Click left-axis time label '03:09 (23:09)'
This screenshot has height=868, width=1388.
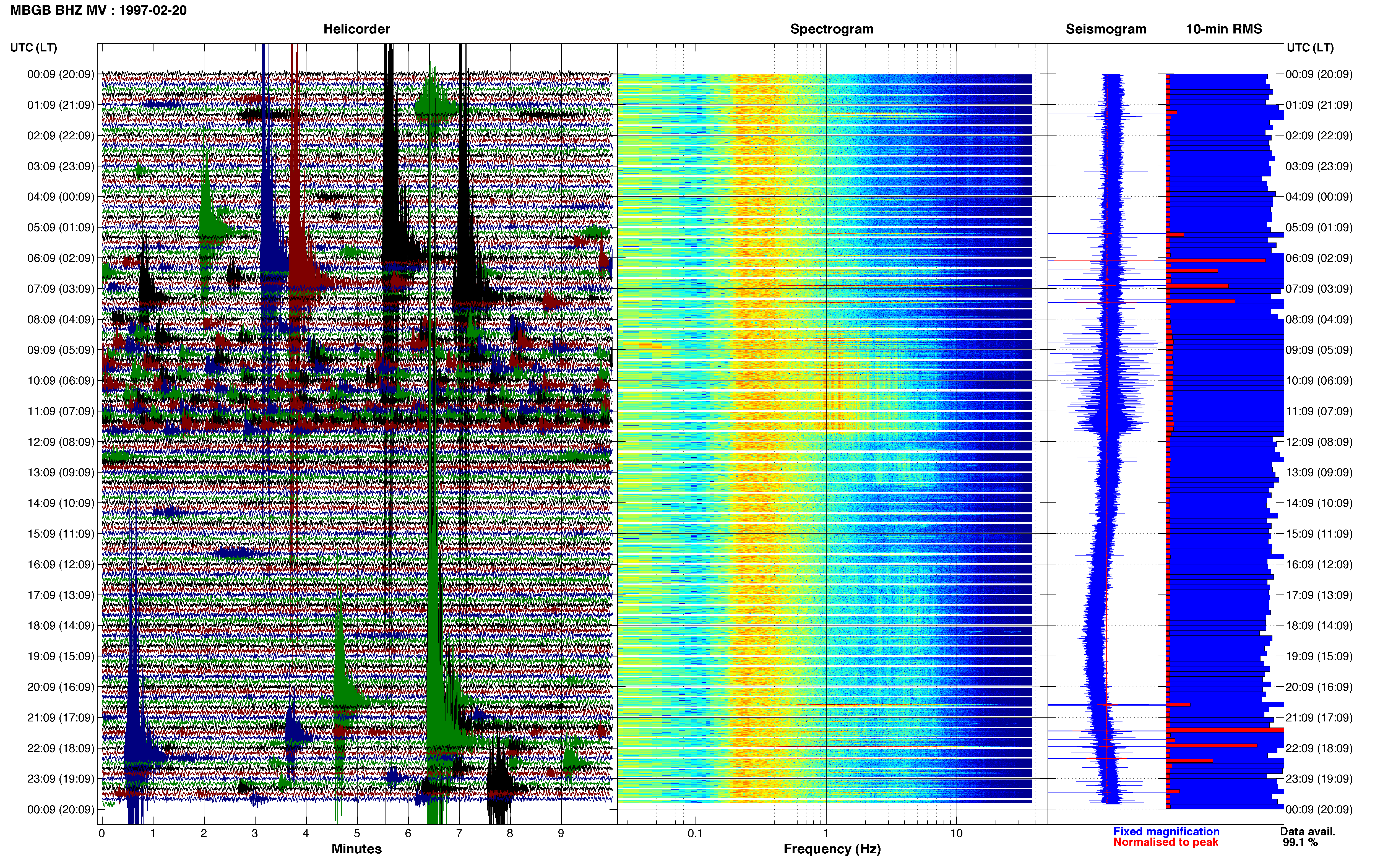[x=61, y=166]
